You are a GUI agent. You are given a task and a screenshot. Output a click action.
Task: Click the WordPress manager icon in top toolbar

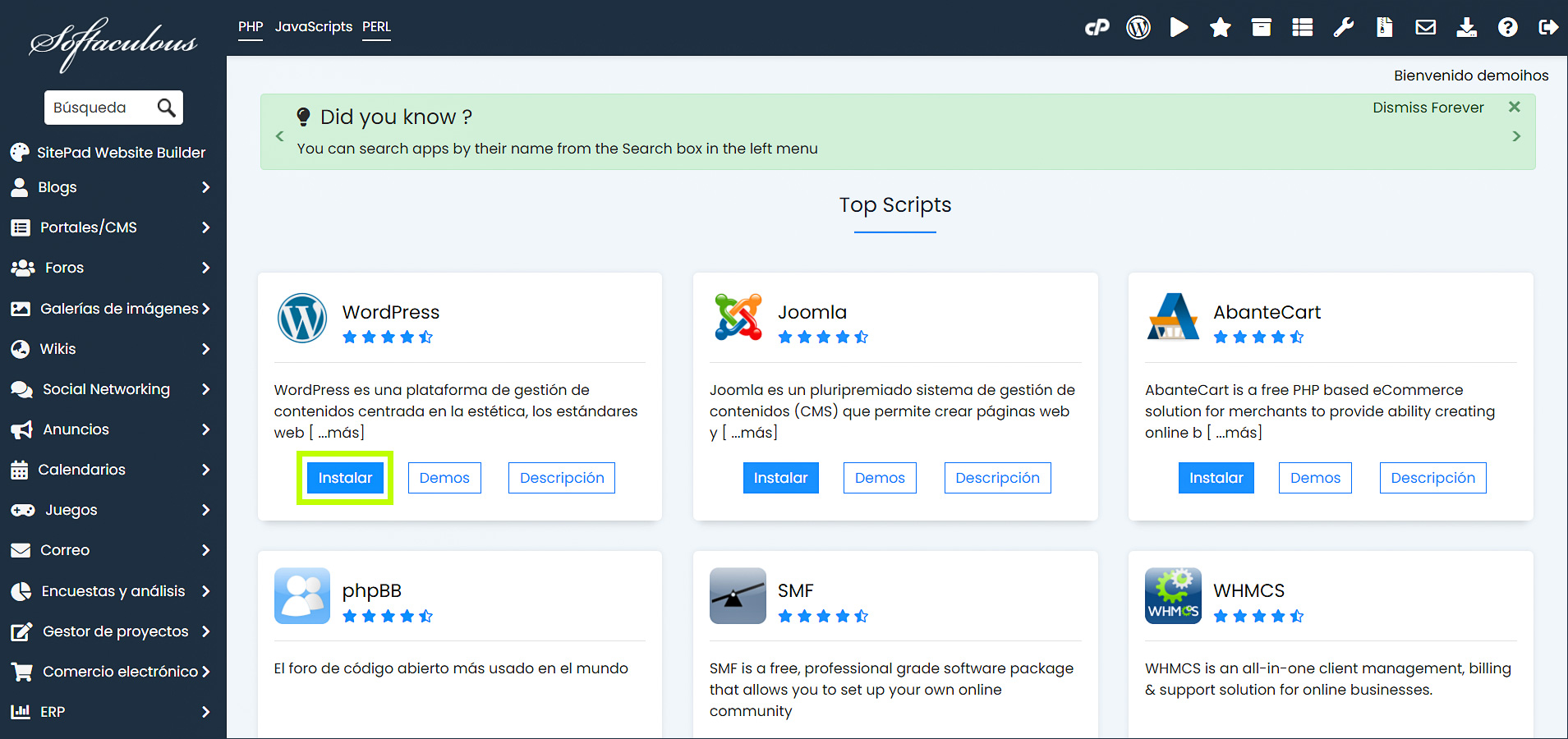click(x=1138, y=28)
